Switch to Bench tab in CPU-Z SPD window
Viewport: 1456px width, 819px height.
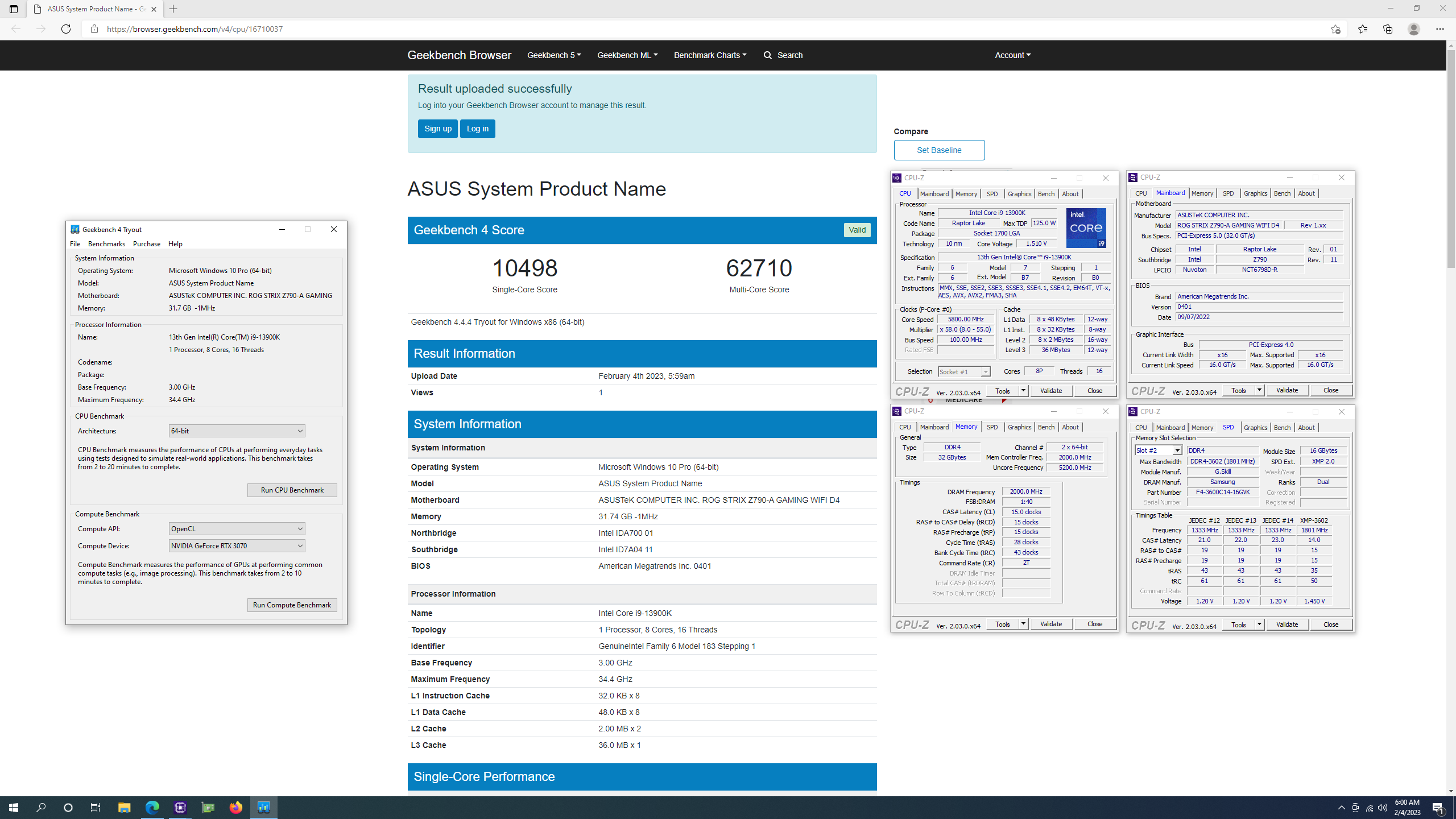tap(1282, 428)
